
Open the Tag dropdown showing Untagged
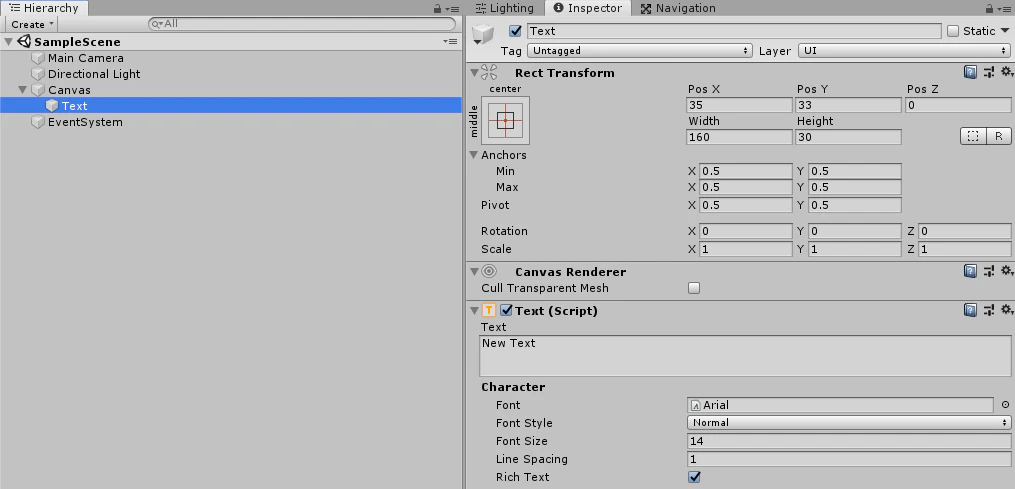click(x=640, y=51)
